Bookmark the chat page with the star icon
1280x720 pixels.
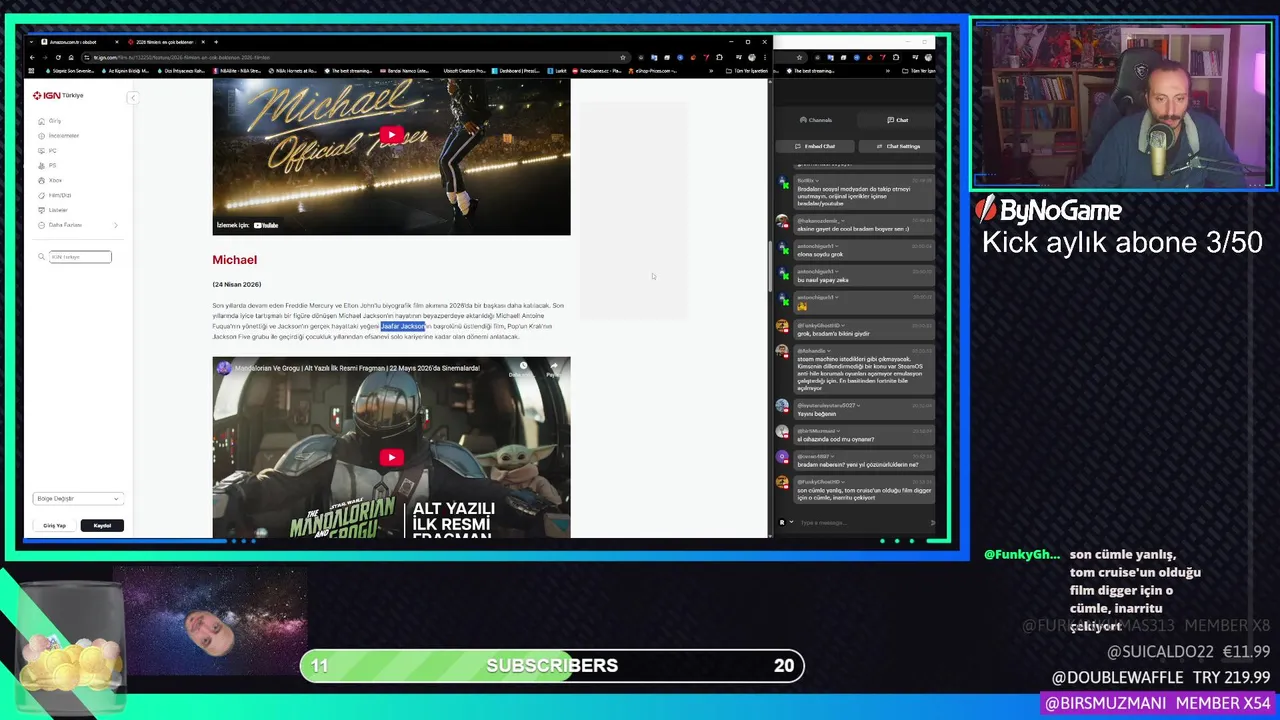(799, 57)
